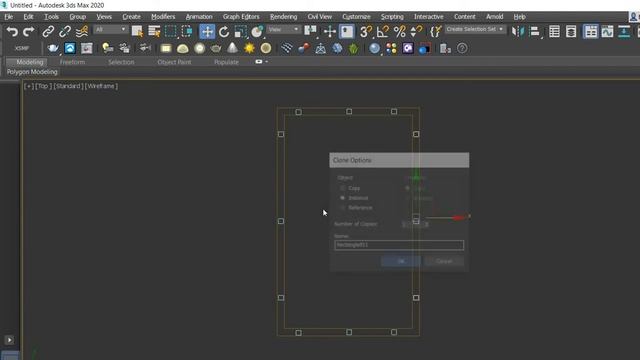The image size is (640, 360).
Task: Toggle Keyboard Shortcut Override
Action: (347, 31)
